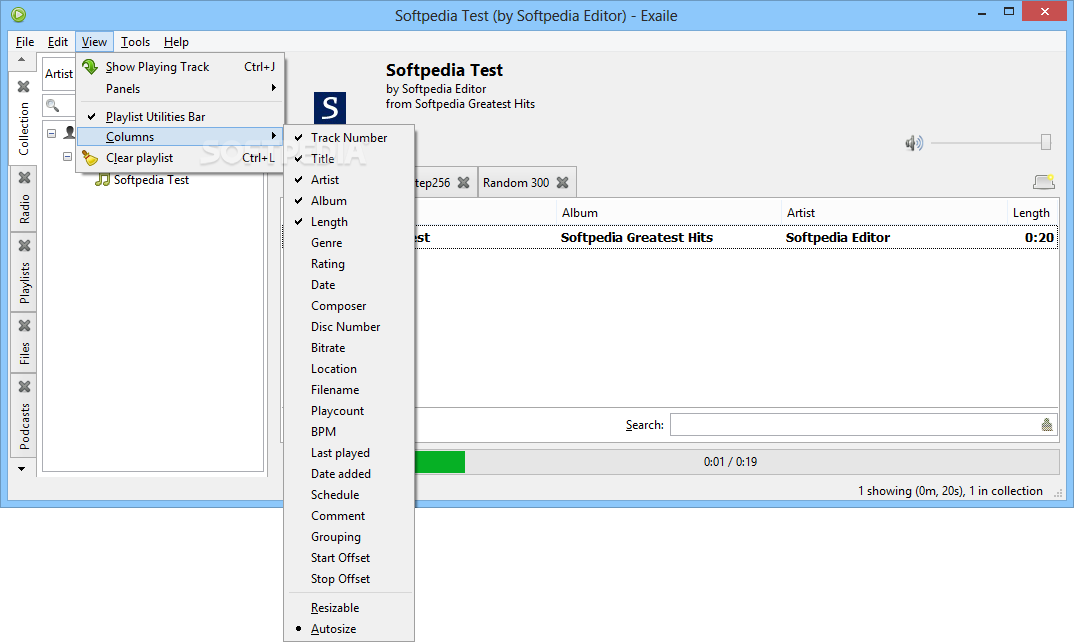Viewport: 1074px width, 642px height.
Task: Click the volume speaker icon
Action: pos(914,143)
